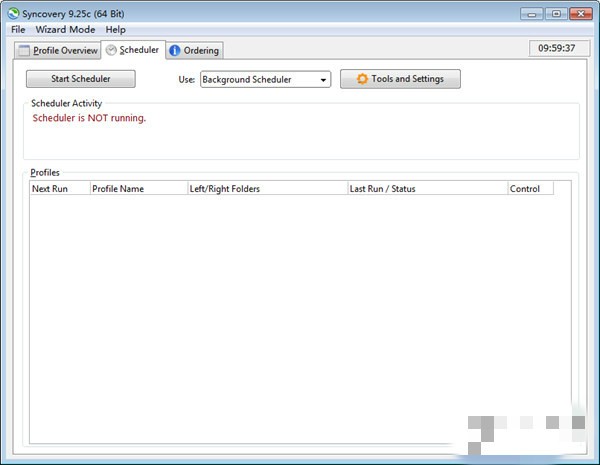Switch to the Ordering tab
600x465 pixels.
click(195, 51)
